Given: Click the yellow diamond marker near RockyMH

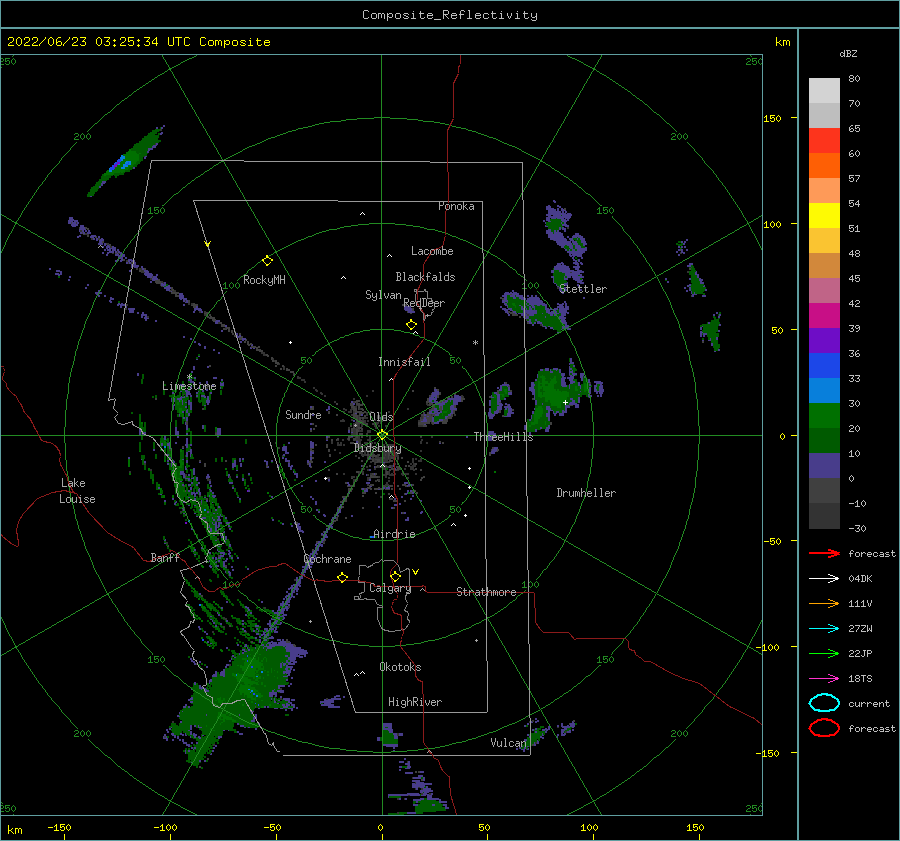Looking at the screenshot, I should click(x=267, y=261).
